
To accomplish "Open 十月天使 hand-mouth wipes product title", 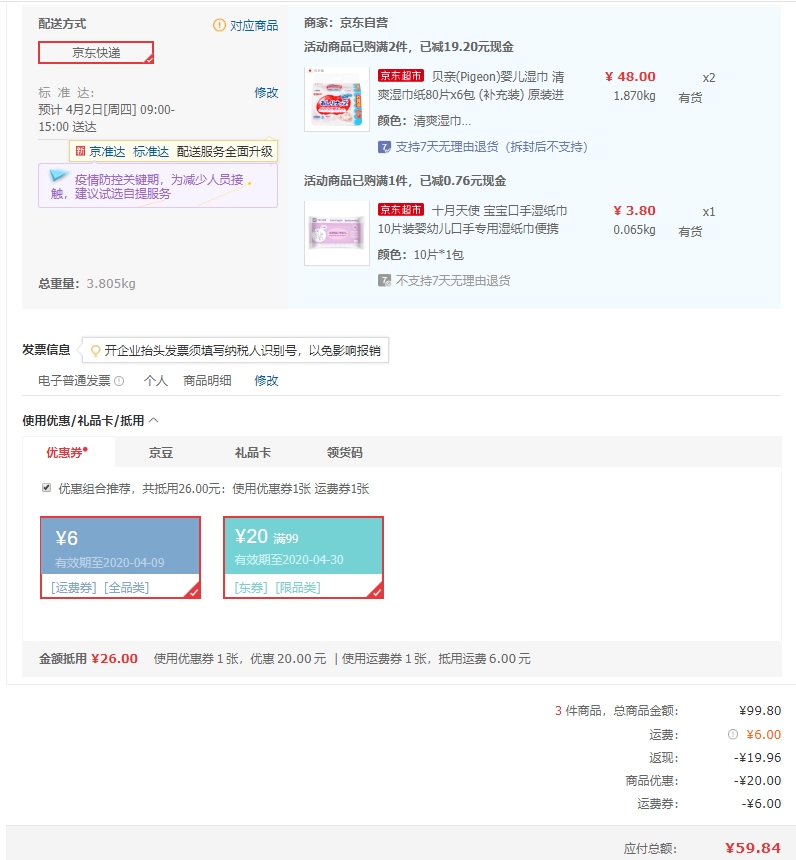I will click(x=472, y=219).
